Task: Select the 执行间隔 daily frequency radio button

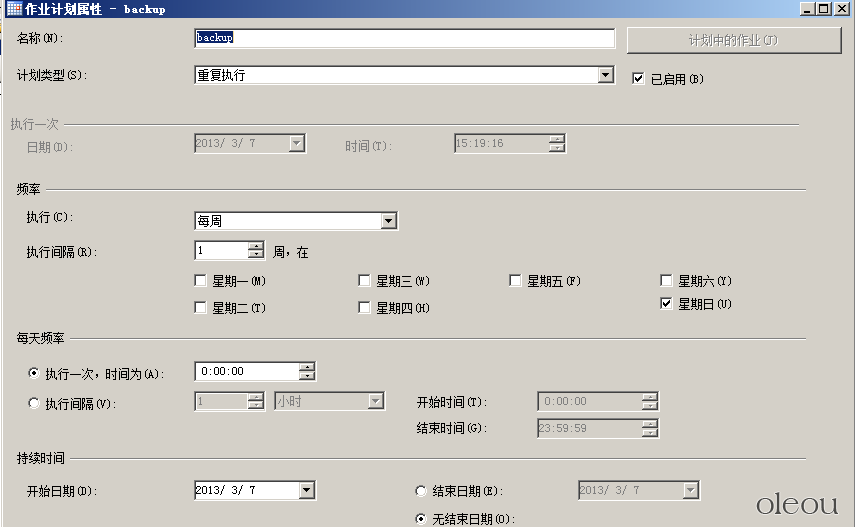Action: 34,403
